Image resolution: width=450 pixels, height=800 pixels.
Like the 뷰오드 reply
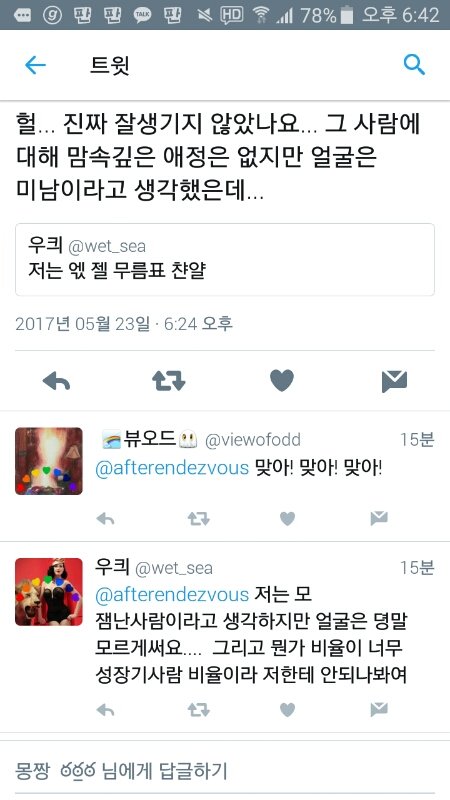pos(288,519)
